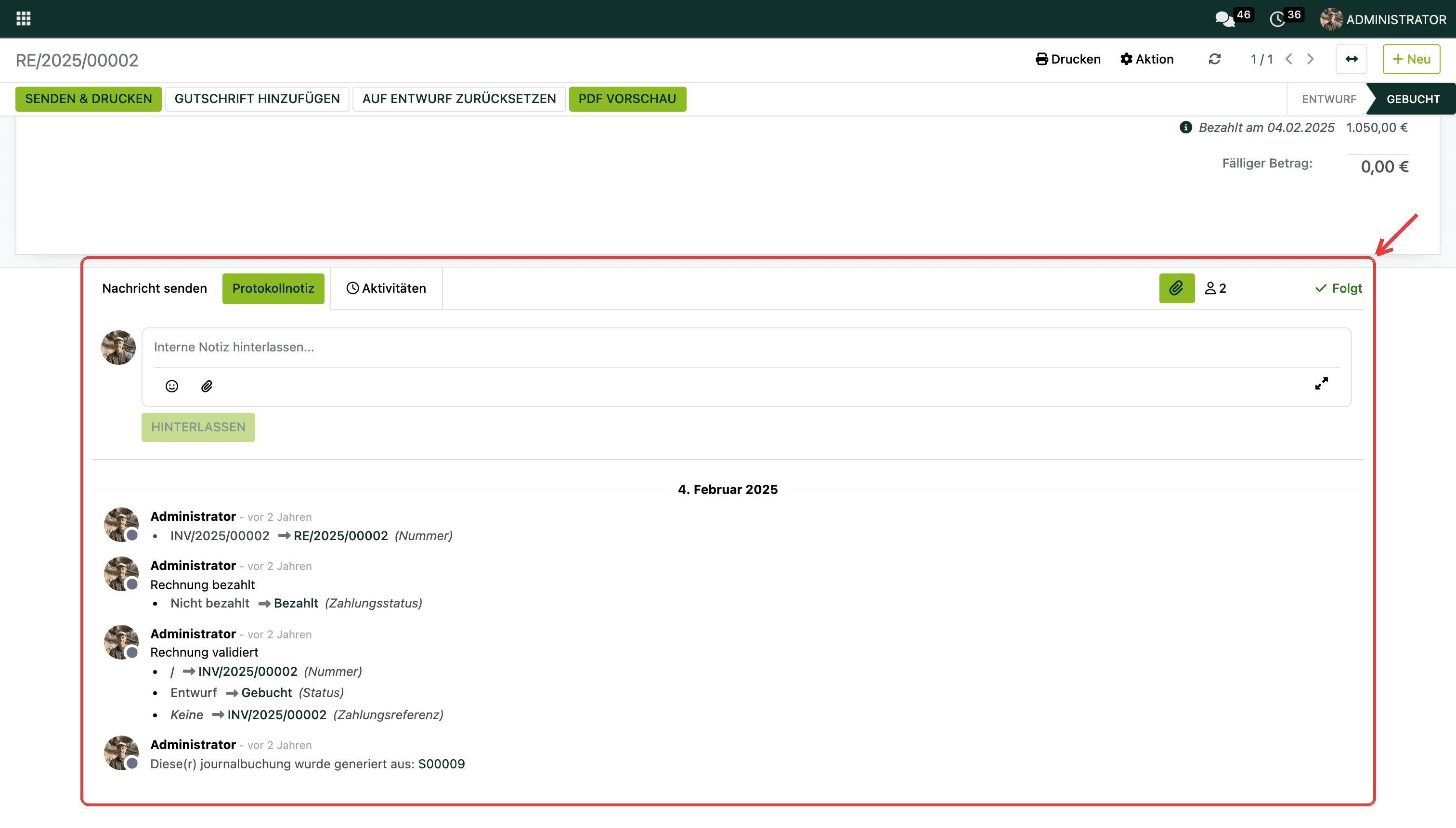Open the Administrator user menu
The image size is (1456, 828).
coord(1383,19)
